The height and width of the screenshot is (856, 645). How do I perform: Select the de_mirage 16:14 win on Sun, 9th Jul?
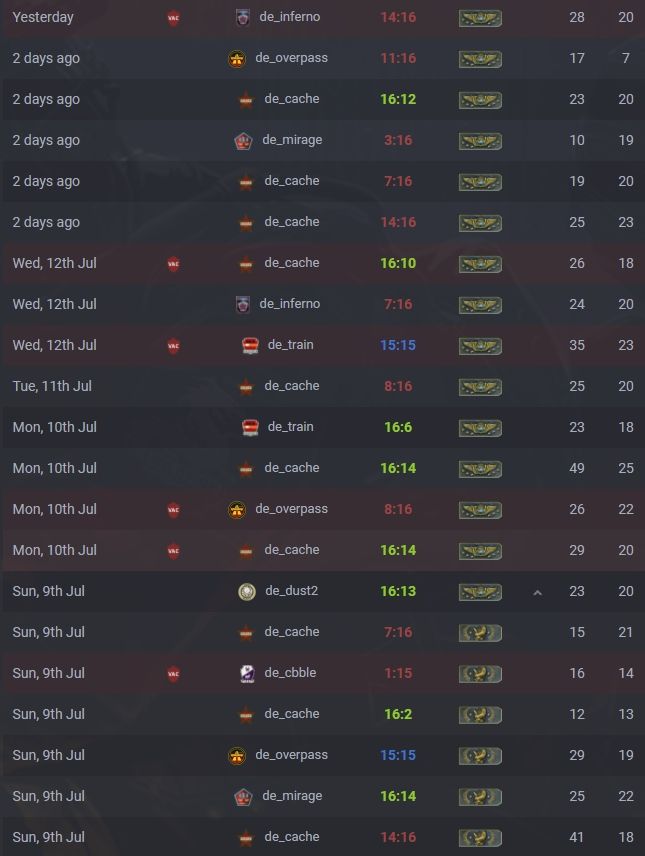pyautogui.click(x=322, y=796)
